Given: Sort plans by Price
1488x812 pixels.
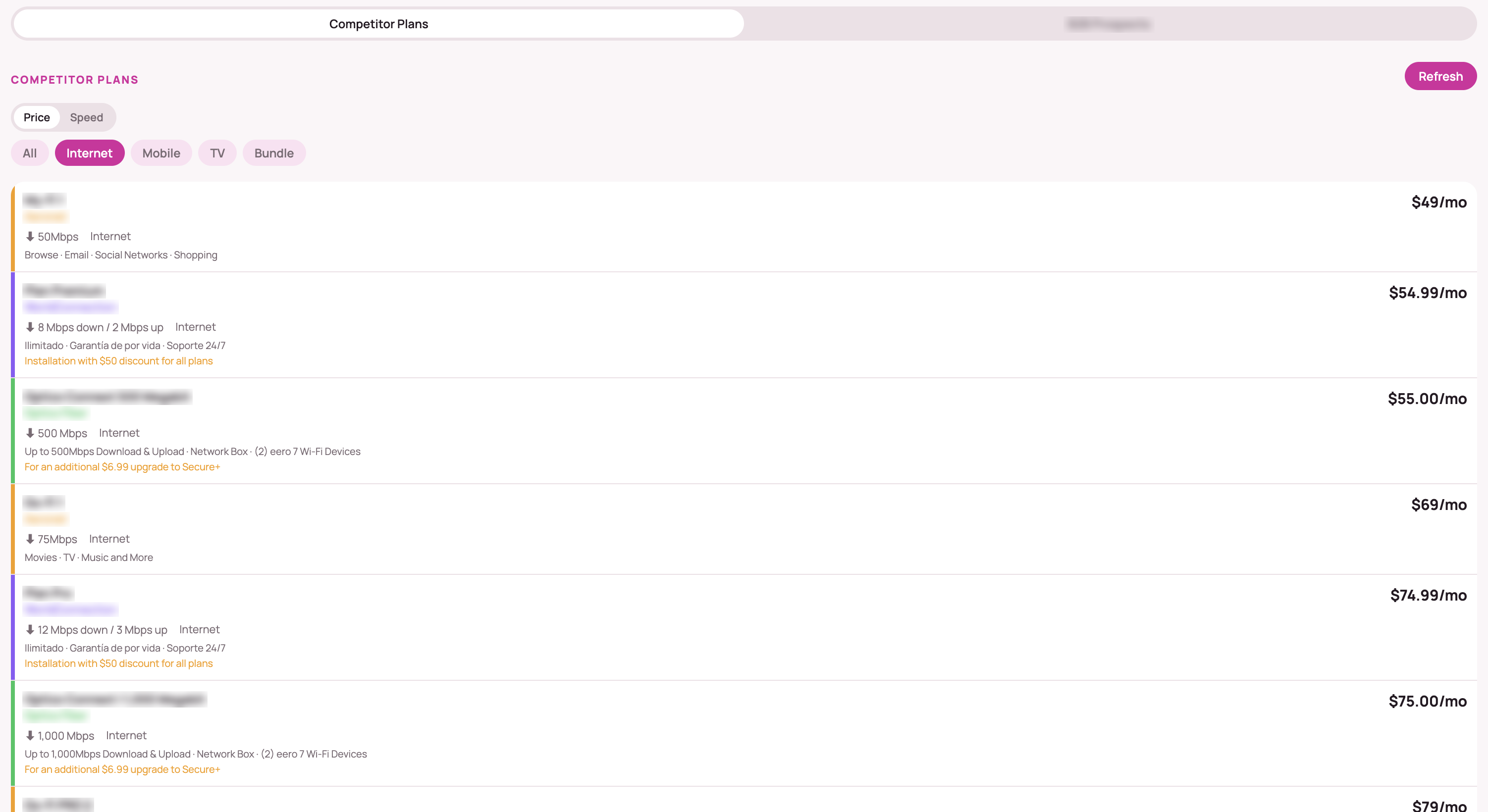Looking at the screenshot, I should coord(36,117).
